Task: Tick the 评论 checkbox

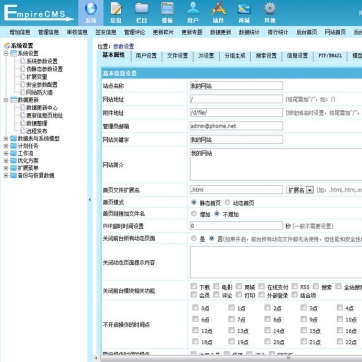Action: [x=216, y=295]
